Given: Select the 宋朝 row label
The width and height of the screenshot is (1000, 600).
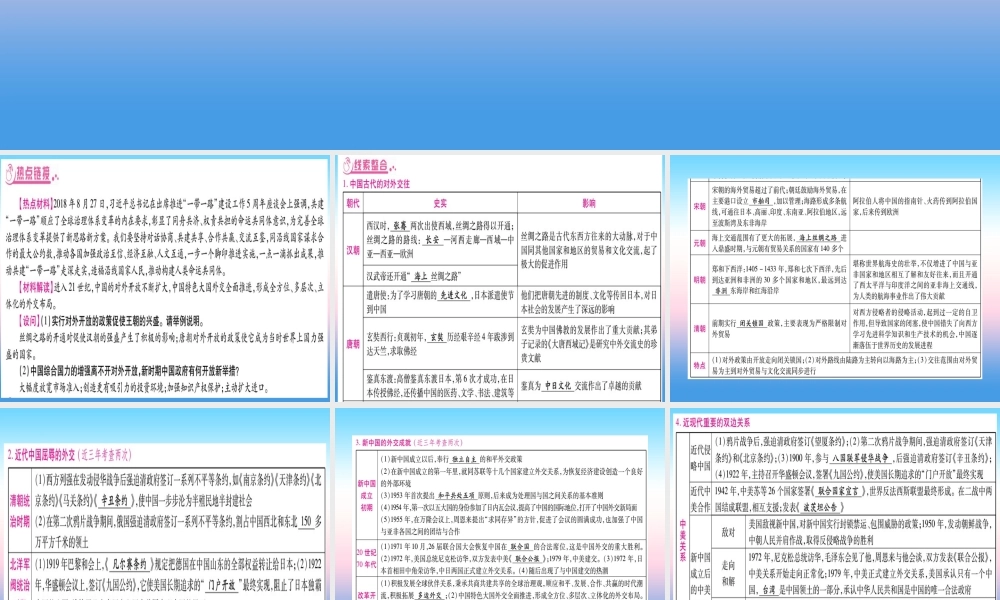Looking at the screenshot, I should [x=700, y=207].
